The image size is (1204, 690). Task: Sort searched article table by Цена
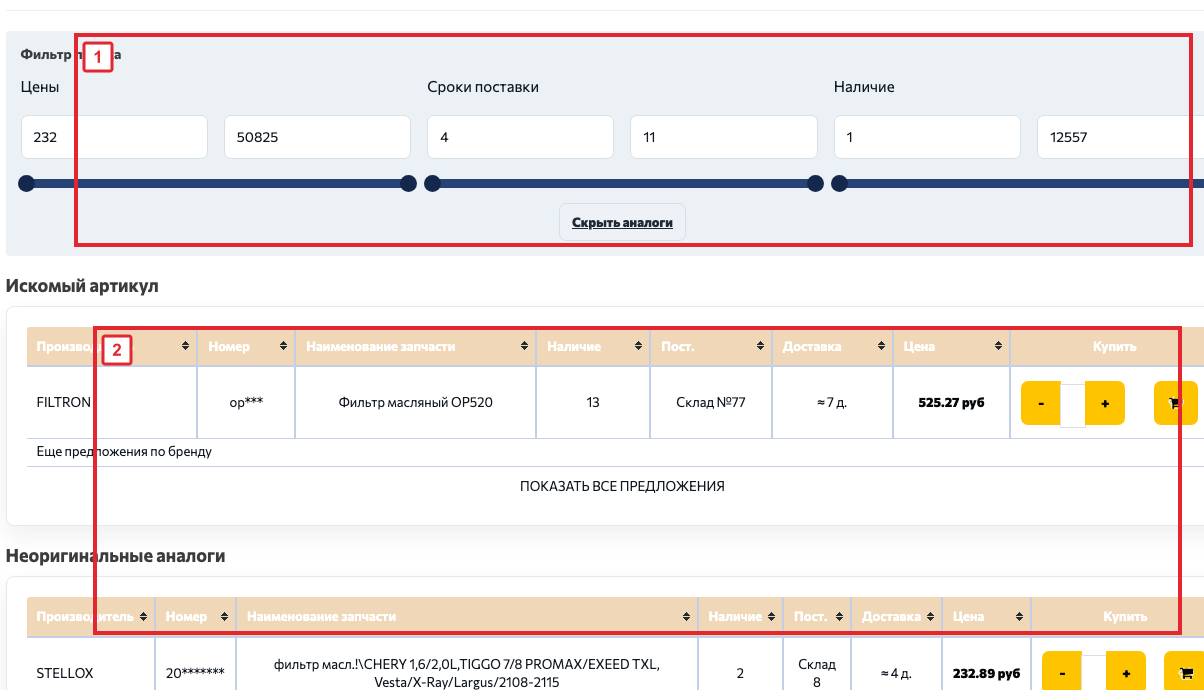pos(951,346)
